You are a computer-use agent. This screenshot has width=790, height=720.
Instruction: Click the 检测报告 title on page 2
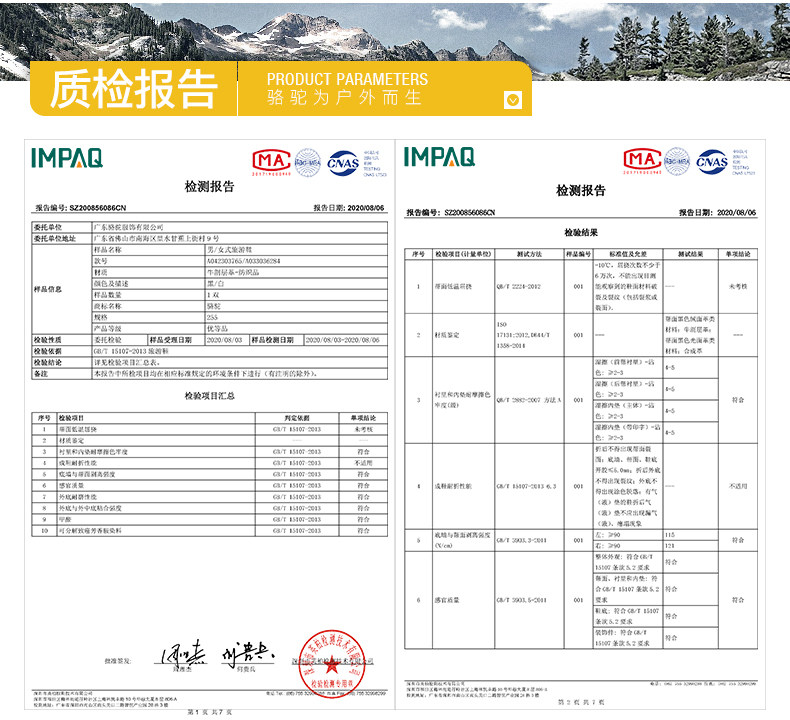click(581, 190)
